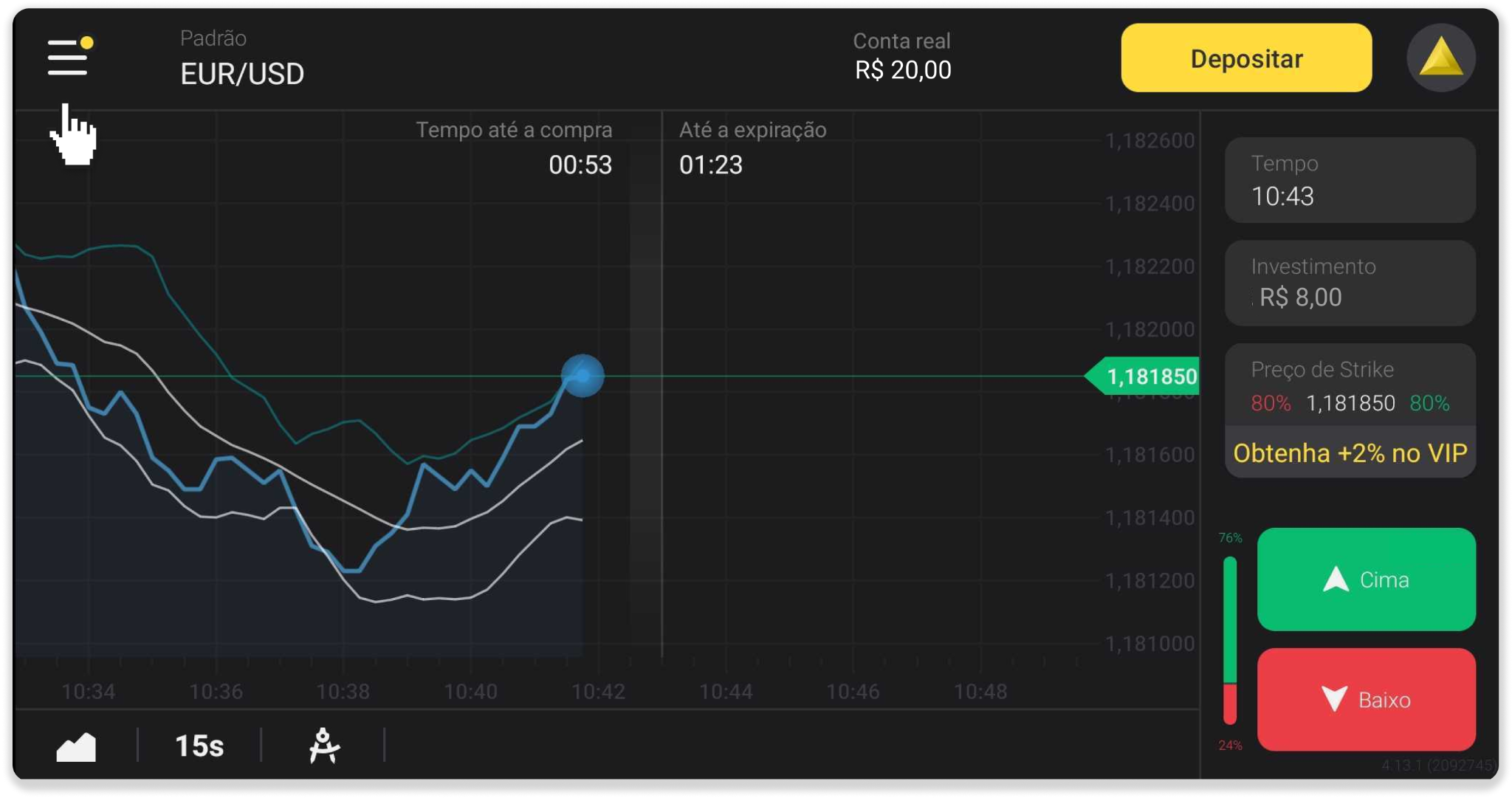Click the Obtenha +2% no VIP link
The width and height of the screenshot is (1512, 798).
[x=1350, y=453]
